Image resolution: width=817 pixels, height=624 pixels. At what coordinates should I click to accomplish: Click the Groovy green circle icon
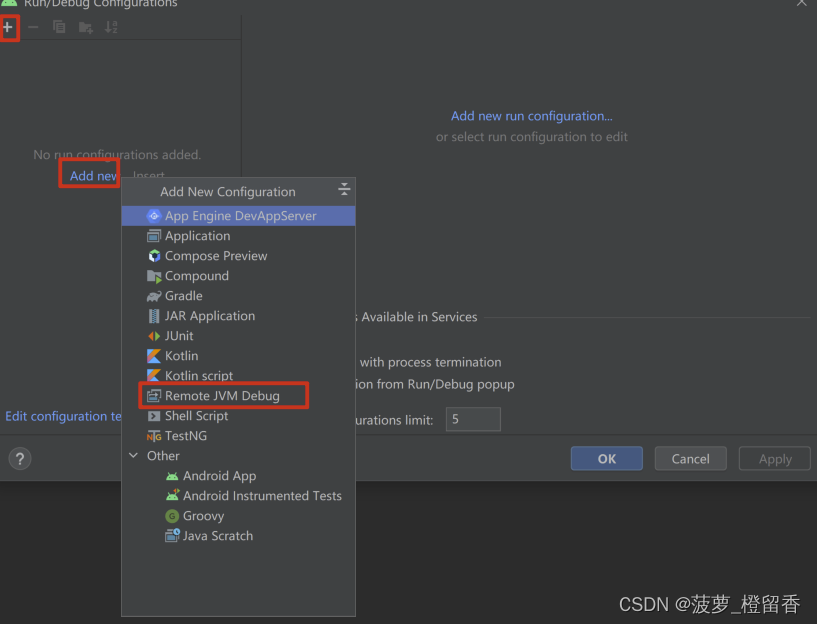(172, 516)
